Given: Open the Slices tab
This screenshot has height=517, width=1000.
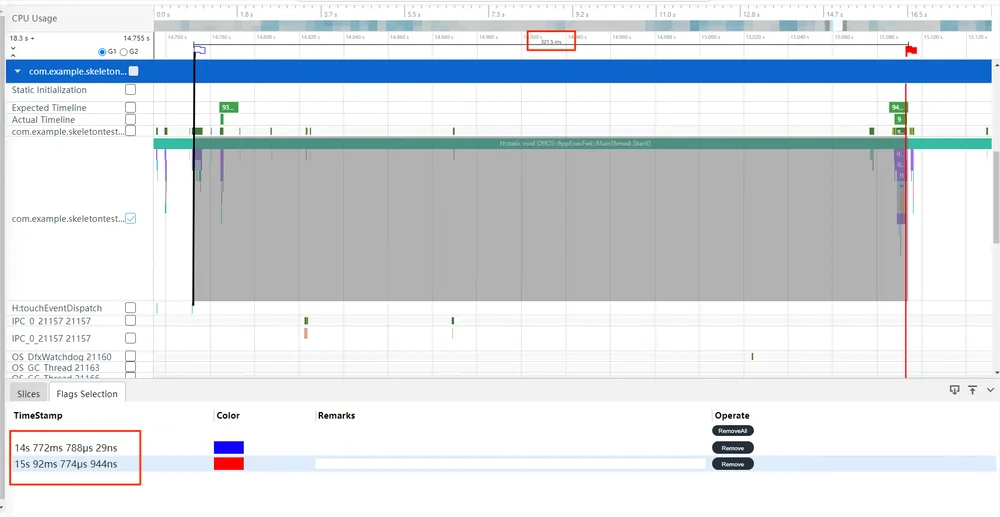Looking at the screenshot, I should pos(29,394).
